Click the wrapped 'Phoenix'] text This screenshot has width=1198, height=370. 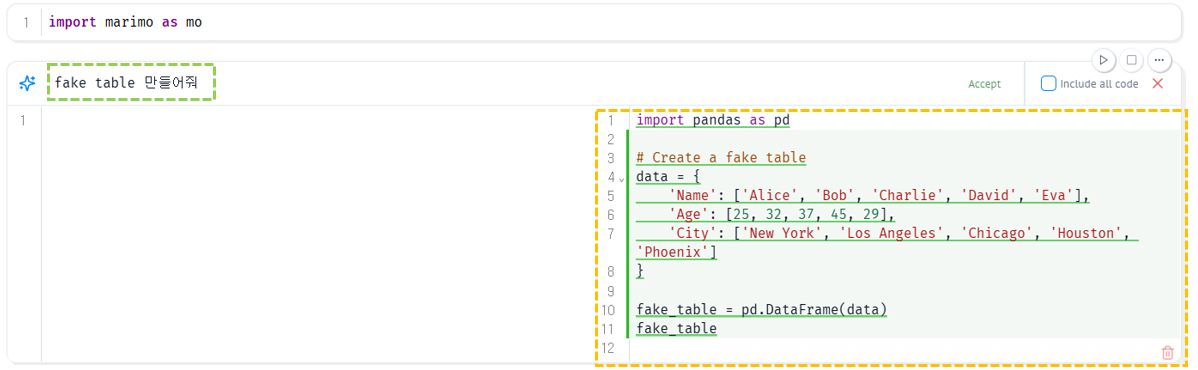tap(676, 252)
